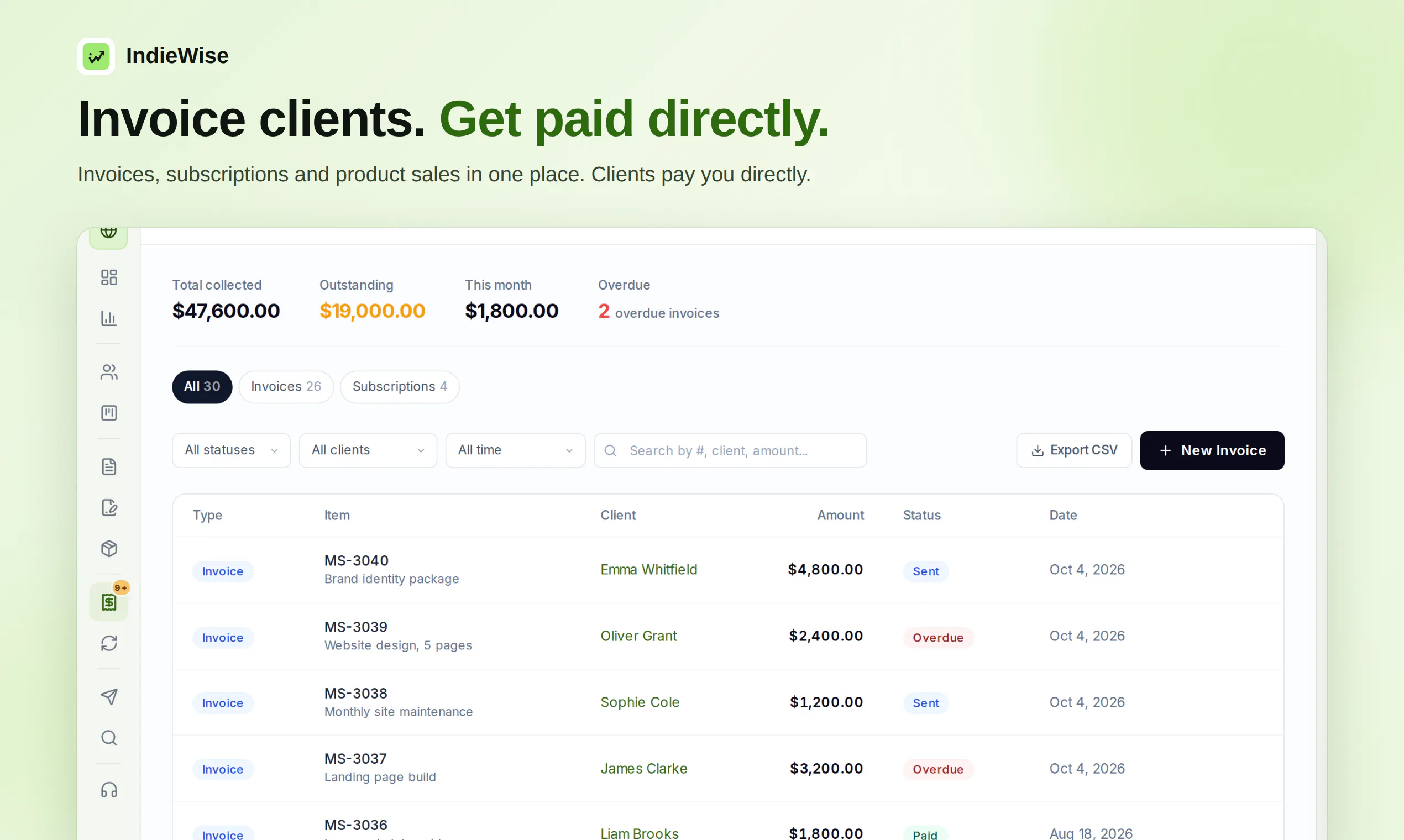Click Monthly site maintenance description
The width and height of the screenshot is (1404, 840).
coord(399,711)
